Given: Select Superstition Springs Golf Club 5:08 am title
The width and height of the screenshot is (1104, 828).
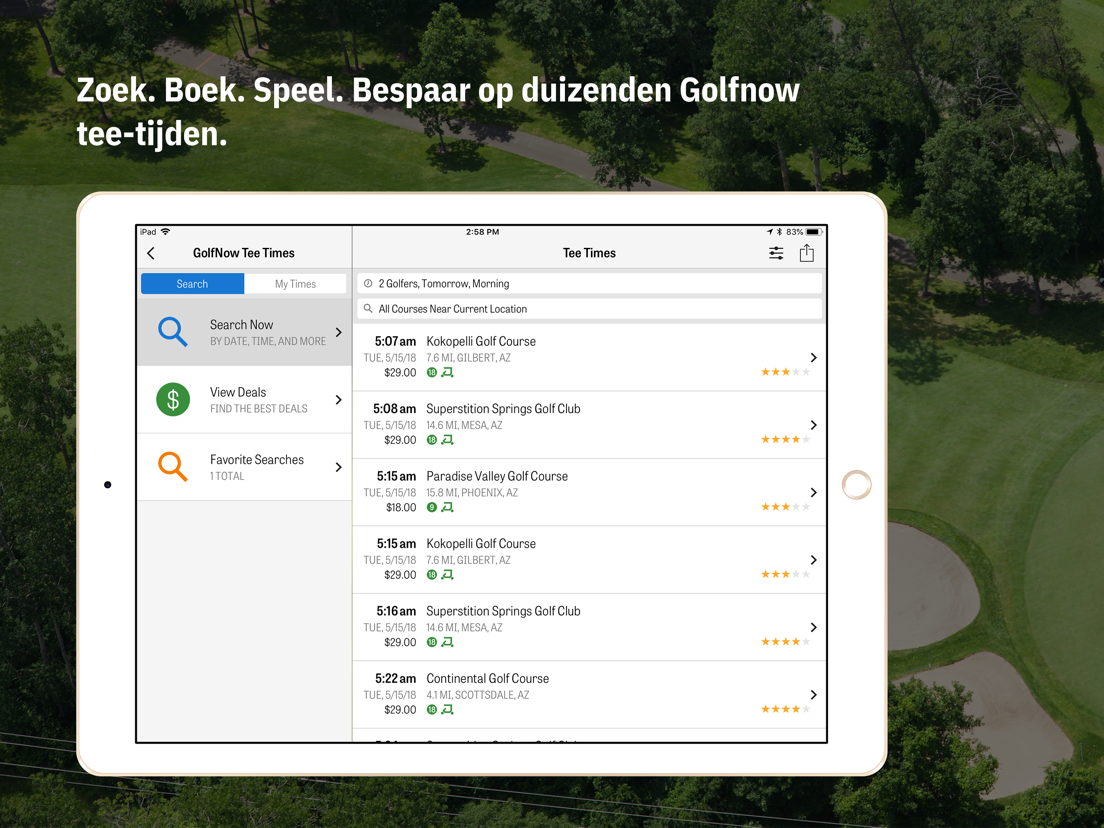Looking at the screenshot, I should pyautogui.click(x=503, y=409).
